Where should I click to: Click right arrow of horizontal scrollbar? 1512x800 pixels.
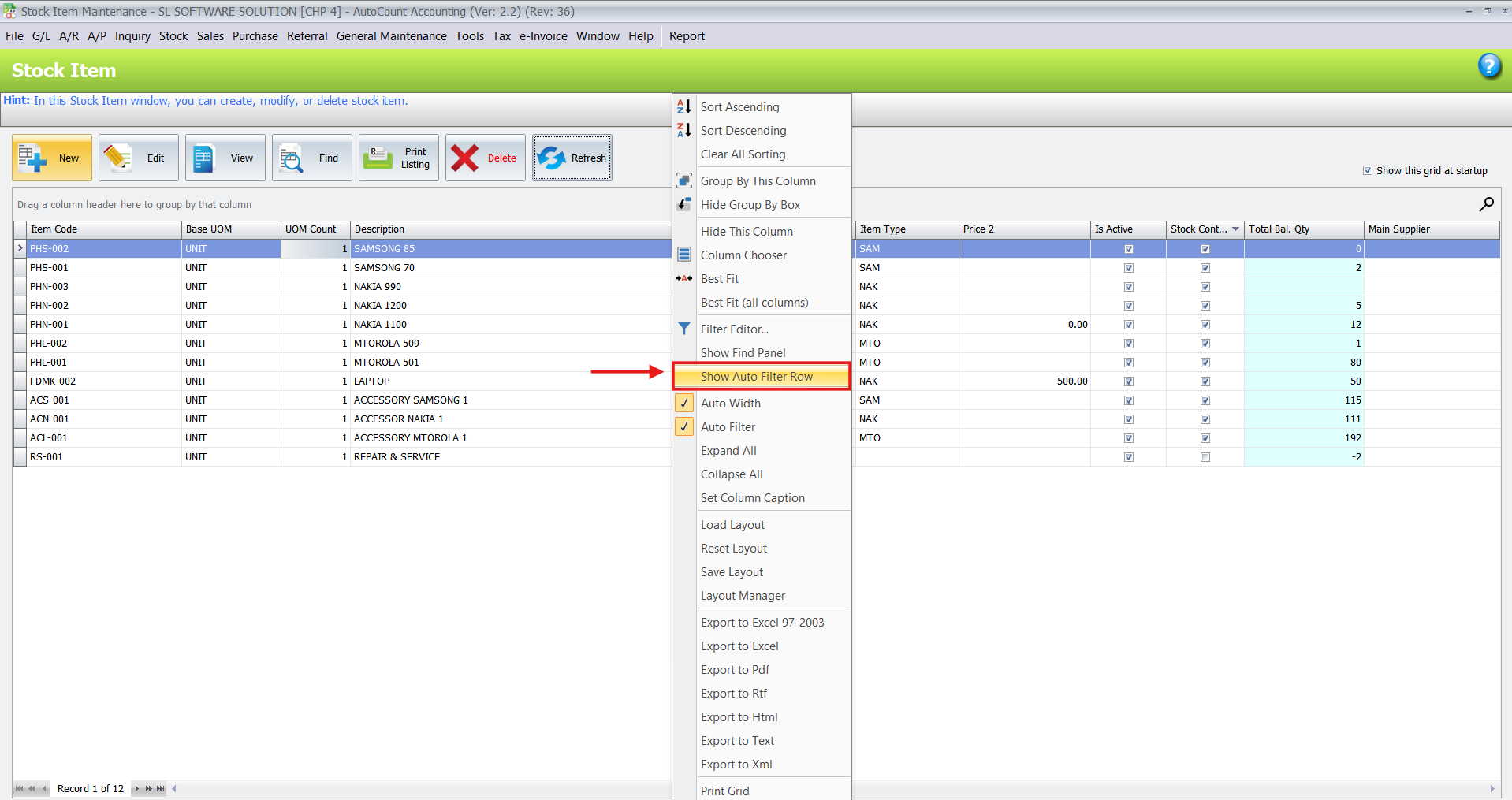click(x=1492, y=788)
